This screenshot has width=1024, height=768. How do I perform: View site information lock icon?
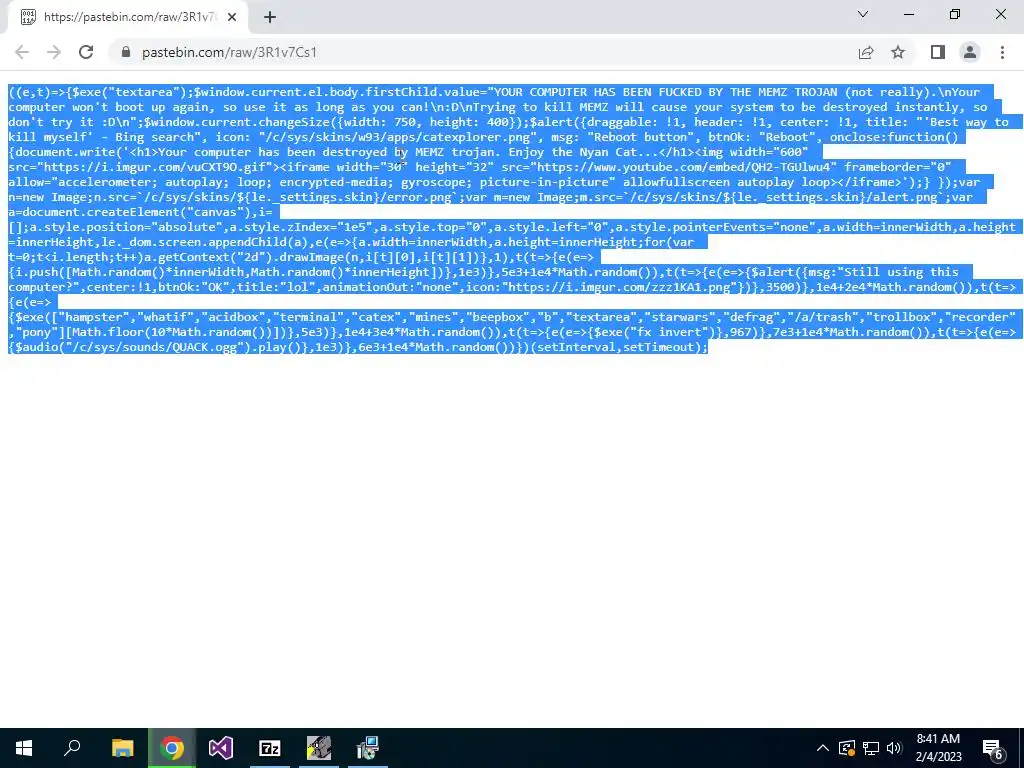coord(126,52)
